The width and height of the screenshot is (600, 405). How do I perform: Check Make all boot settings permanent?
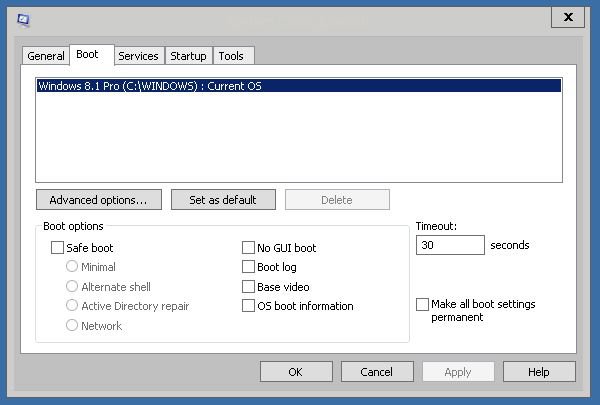pyautogui.click(x=422, y=305)
